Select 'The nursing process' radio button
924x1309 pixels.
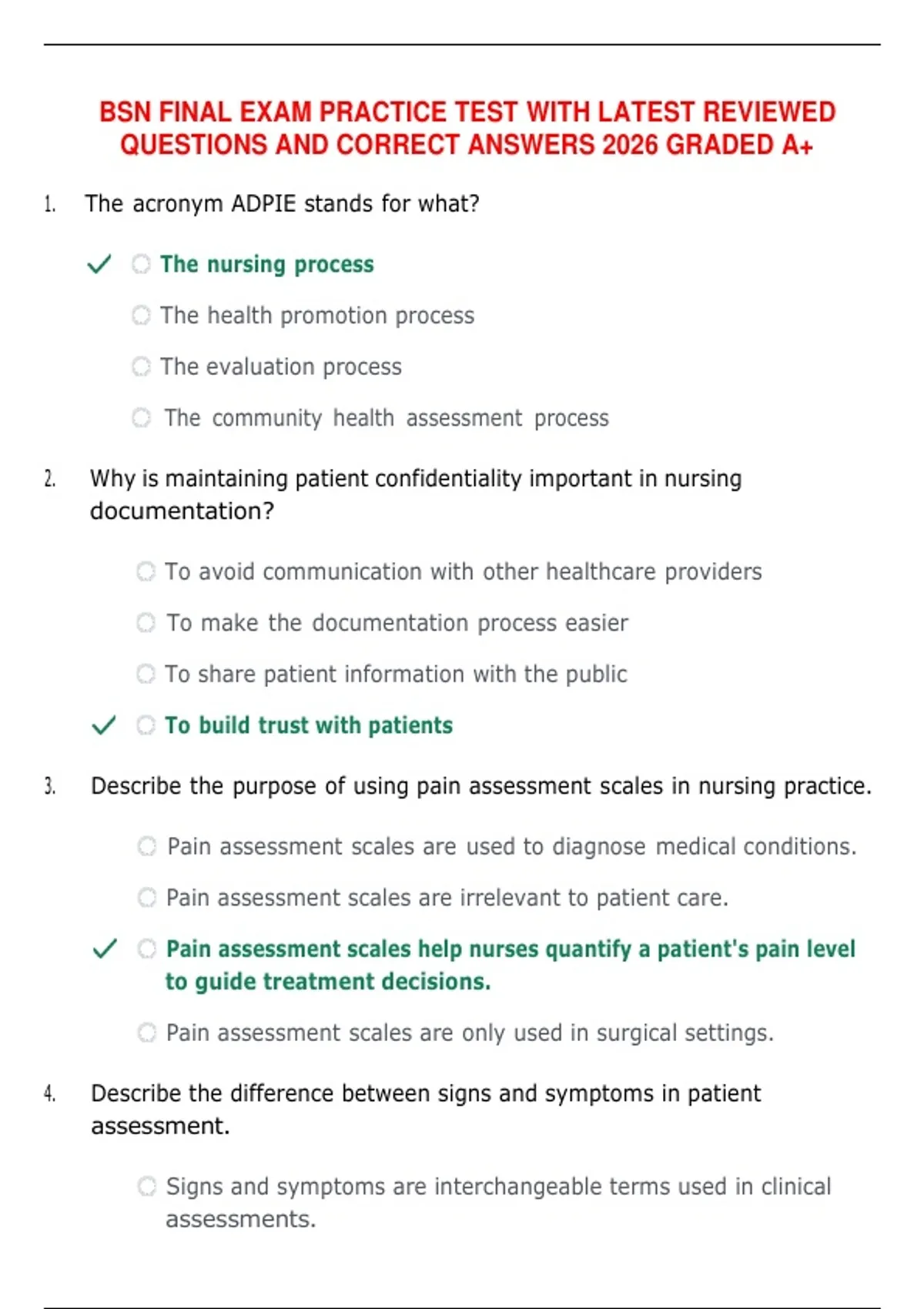[x=141, y=264]
